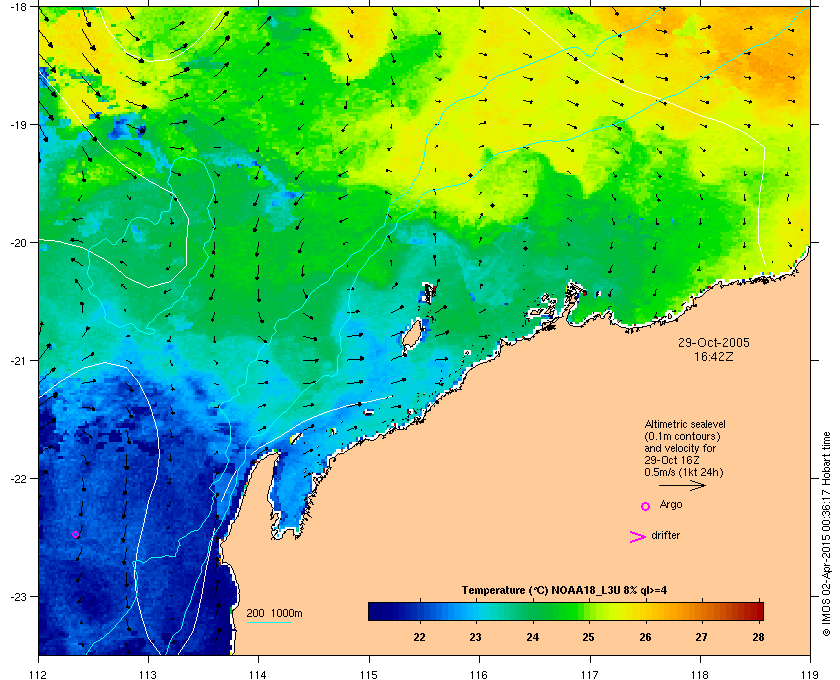The image size is (840, 680).
Task: Click the Argo legend circle symbol
Action: 646,506
